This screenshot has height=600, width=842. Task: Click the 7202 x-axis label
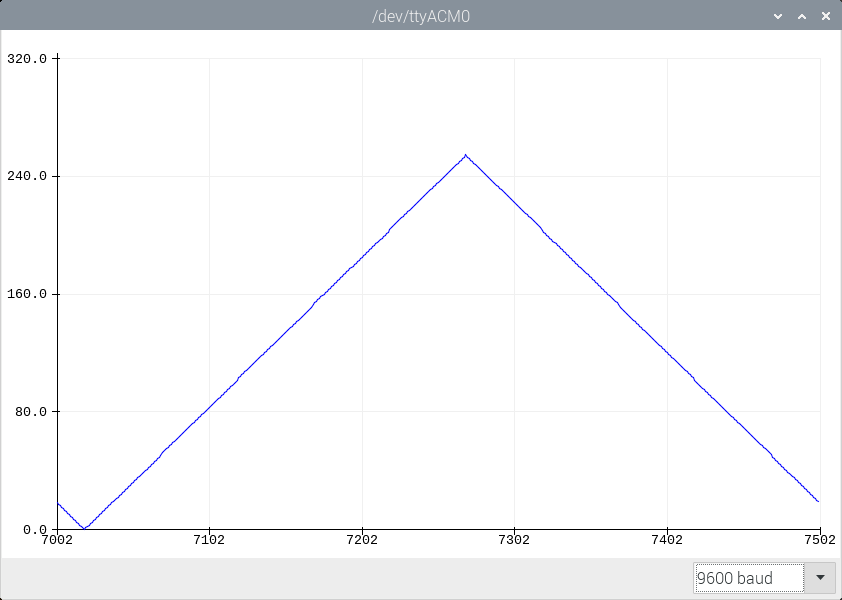pyautogui.click(x=362, y=540)
